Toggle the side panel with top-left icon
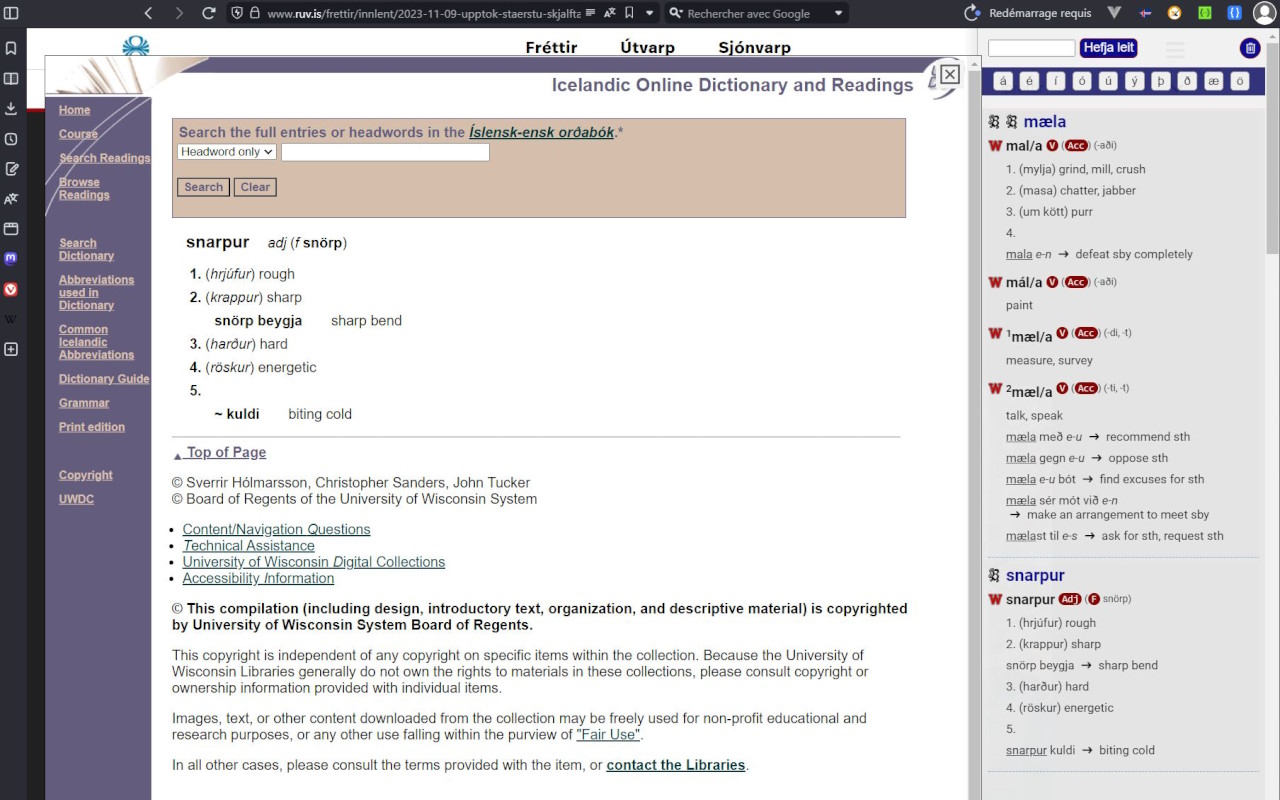1280x800 pixels. 11,13
